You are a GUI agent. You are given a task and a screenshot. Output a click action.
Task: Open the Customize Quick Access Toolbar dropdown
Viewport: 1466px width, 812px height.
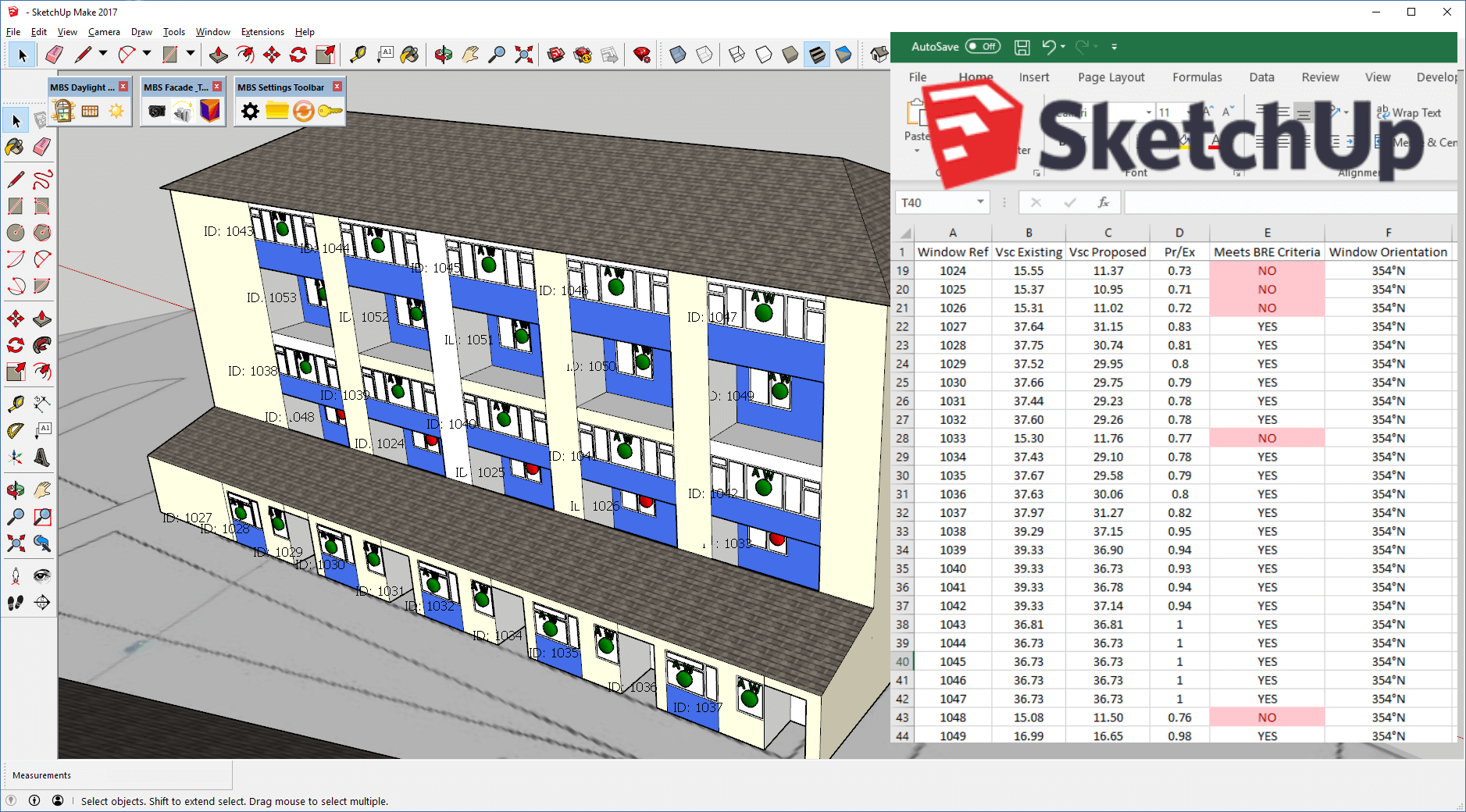click(1115, 47)
